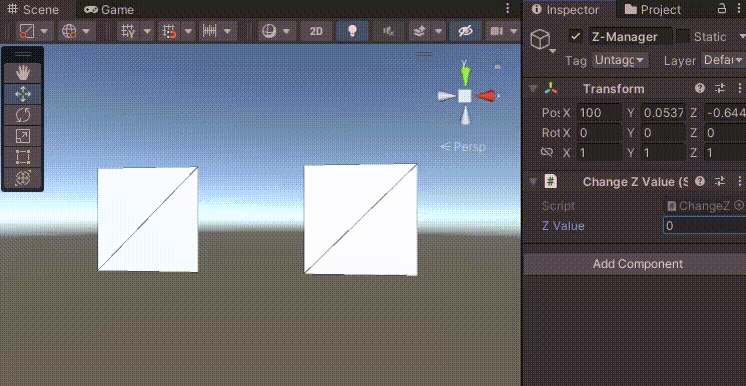Click the red X axis gizmo cone
This screenshot has height=386, width=746.
(485, 96)
